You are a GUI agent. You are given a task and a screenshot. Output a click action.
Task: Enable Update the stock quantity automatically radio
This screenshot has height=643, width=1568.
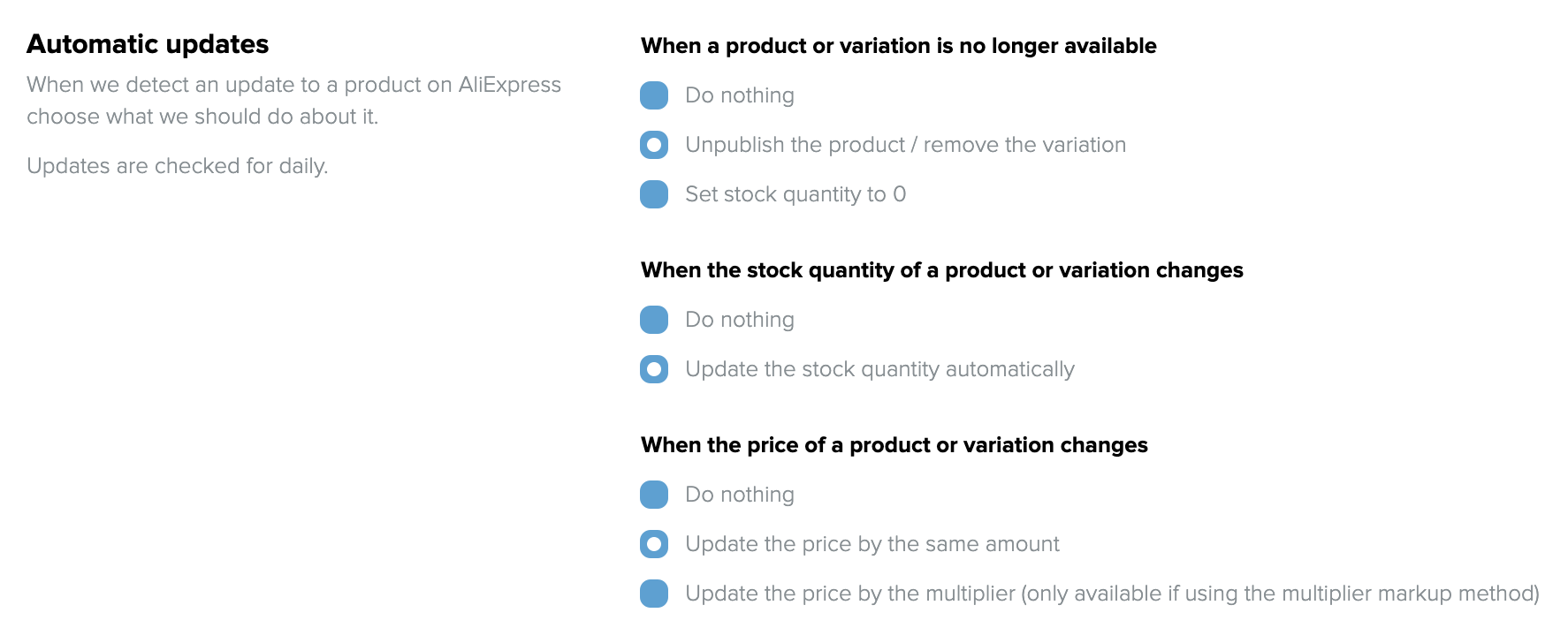654,369
